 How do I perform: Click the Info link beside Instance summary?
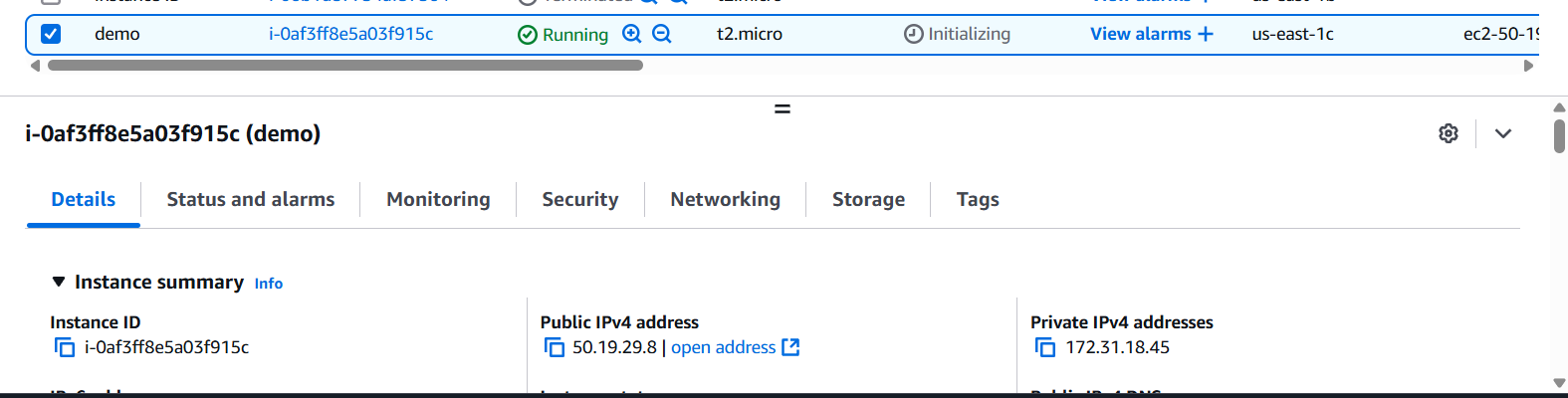[x=269, y=284]
